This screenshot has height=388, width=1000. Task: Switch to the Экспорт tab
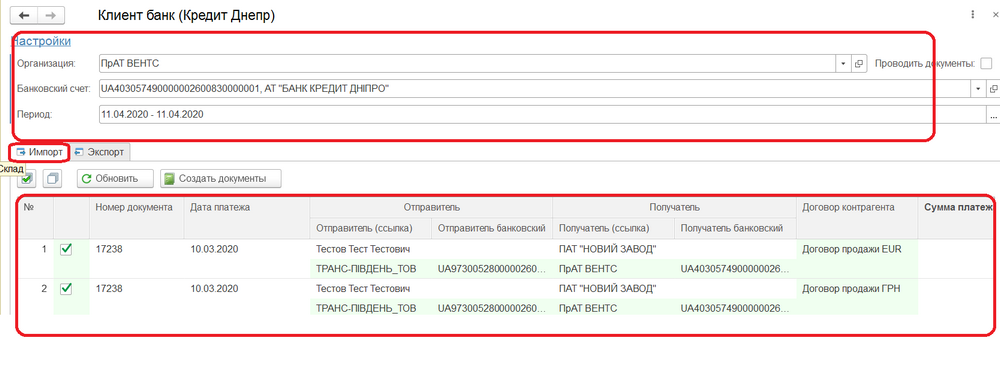pyautogui.click(x=100, y=153)
